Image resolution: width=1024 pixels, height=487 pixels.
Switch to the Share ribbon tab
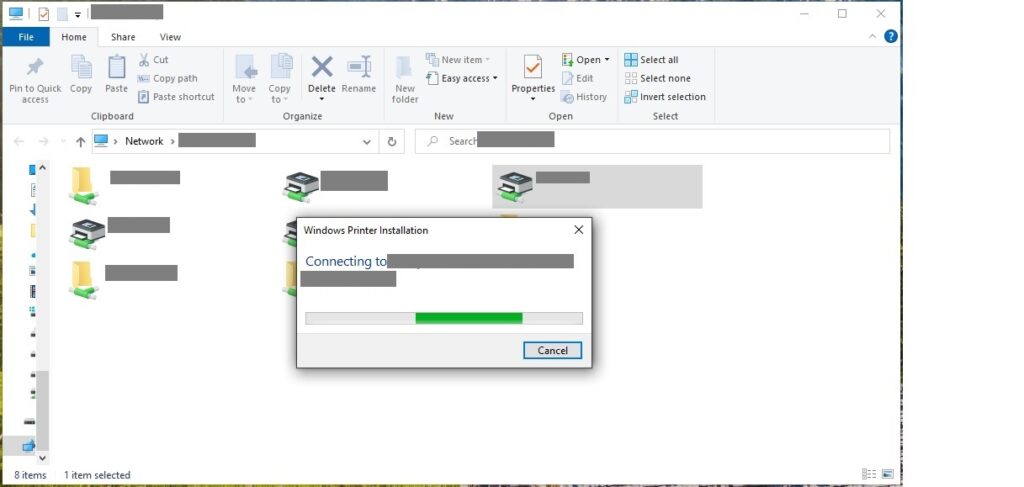pyautogui.click(x=123, y=37)
